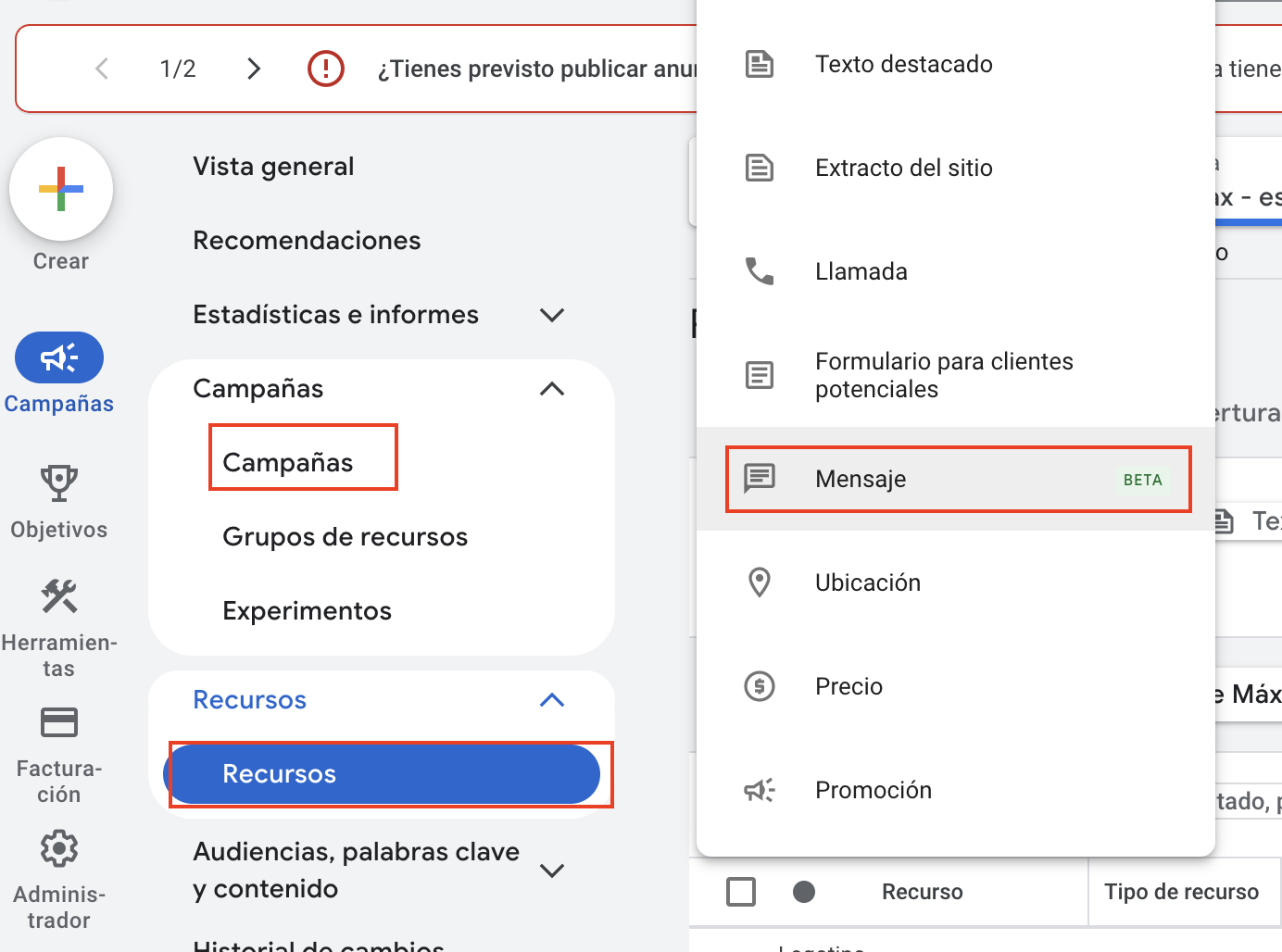Choose Texto destacado from the menu
Image resolution: width=1282 pixels, height=952 pixels.
coord(903,64)
